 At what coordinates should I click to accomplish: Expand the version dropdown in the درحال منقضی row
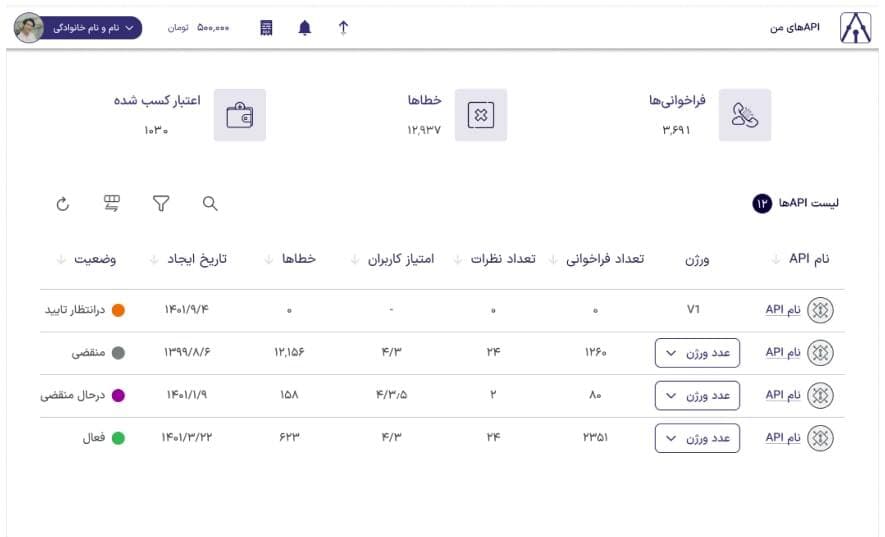coord(697,395)
